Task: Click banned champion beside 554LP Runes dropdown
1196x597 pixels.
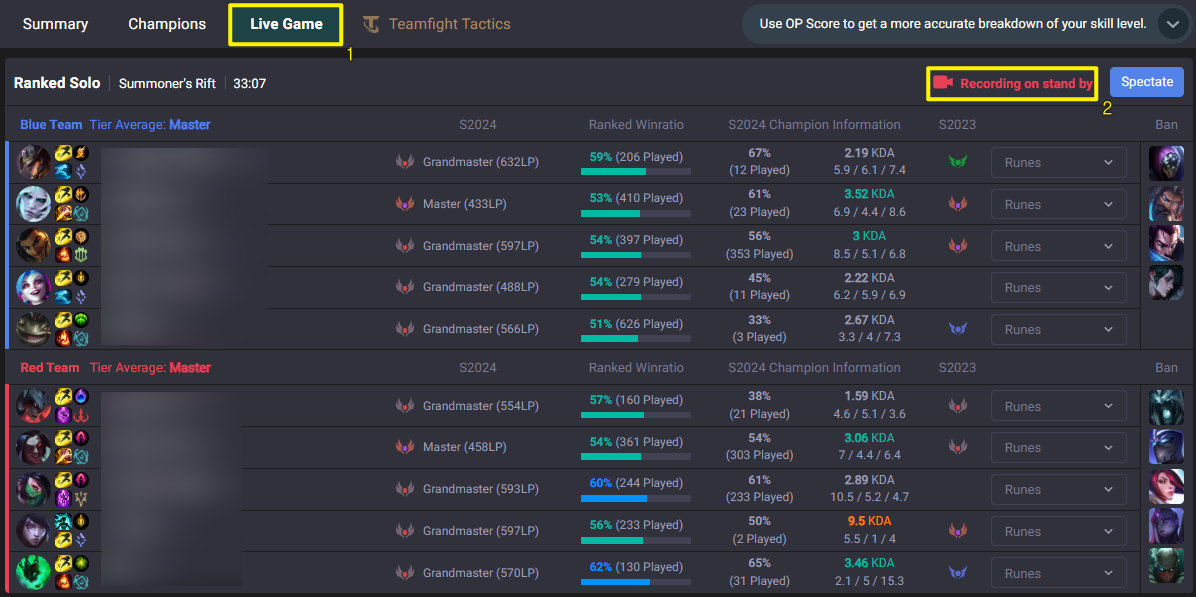Action: click(x=1166, y=406)
